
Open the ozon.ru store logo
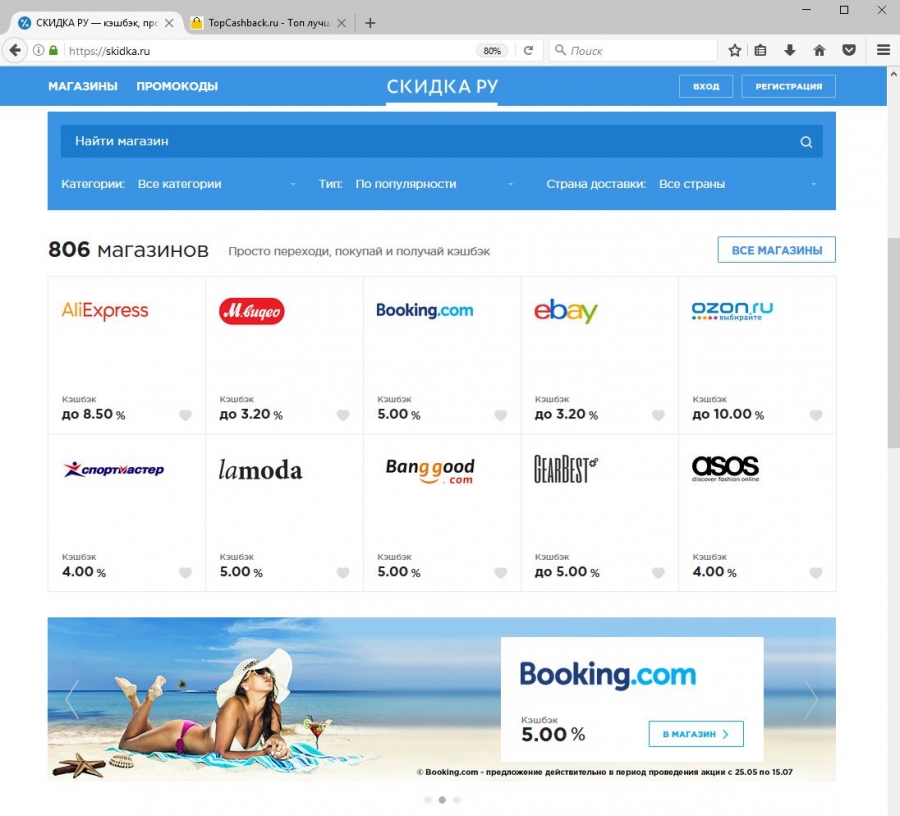732,311
